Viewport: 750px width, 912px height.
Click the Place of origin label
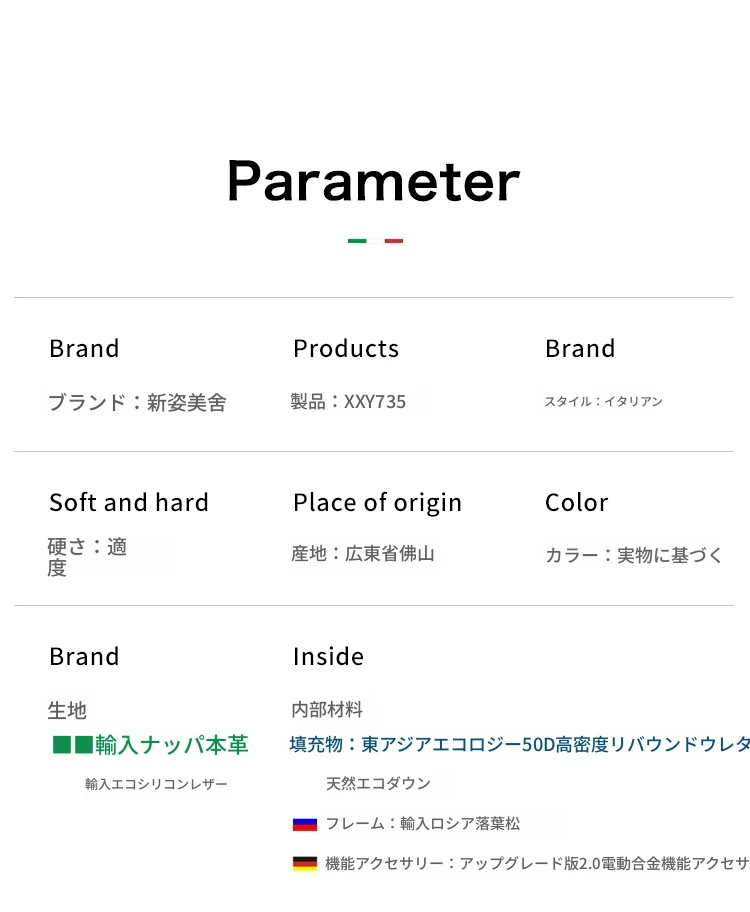click(377, 503)
